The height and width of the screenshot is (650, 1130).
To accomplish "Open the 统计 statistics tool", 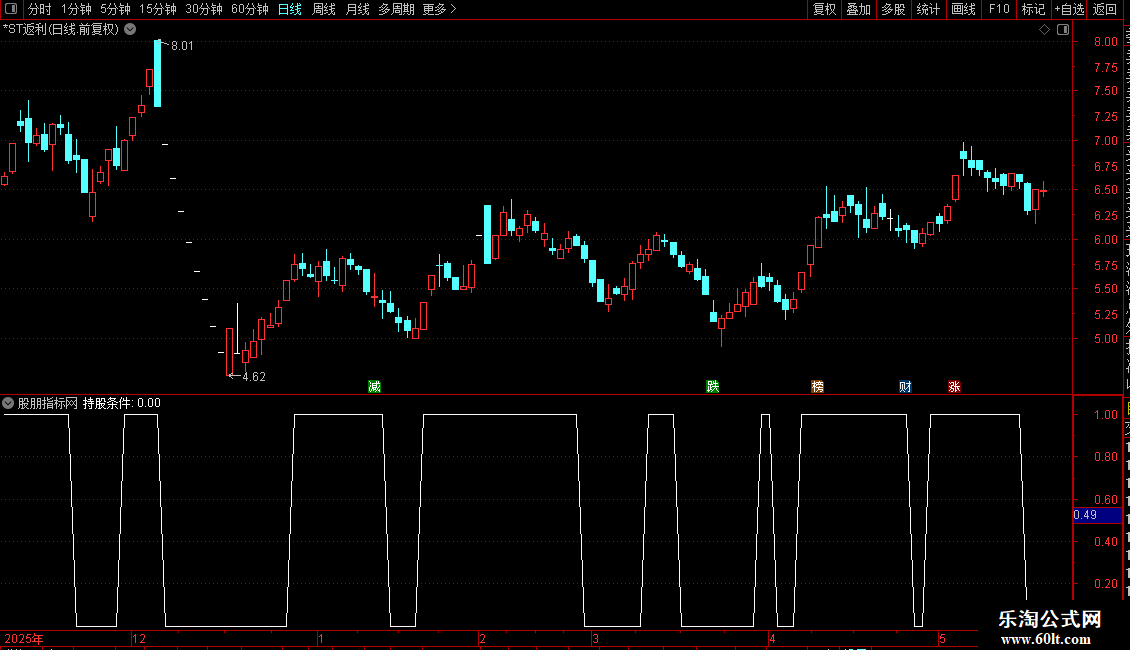I will [928, 9].
